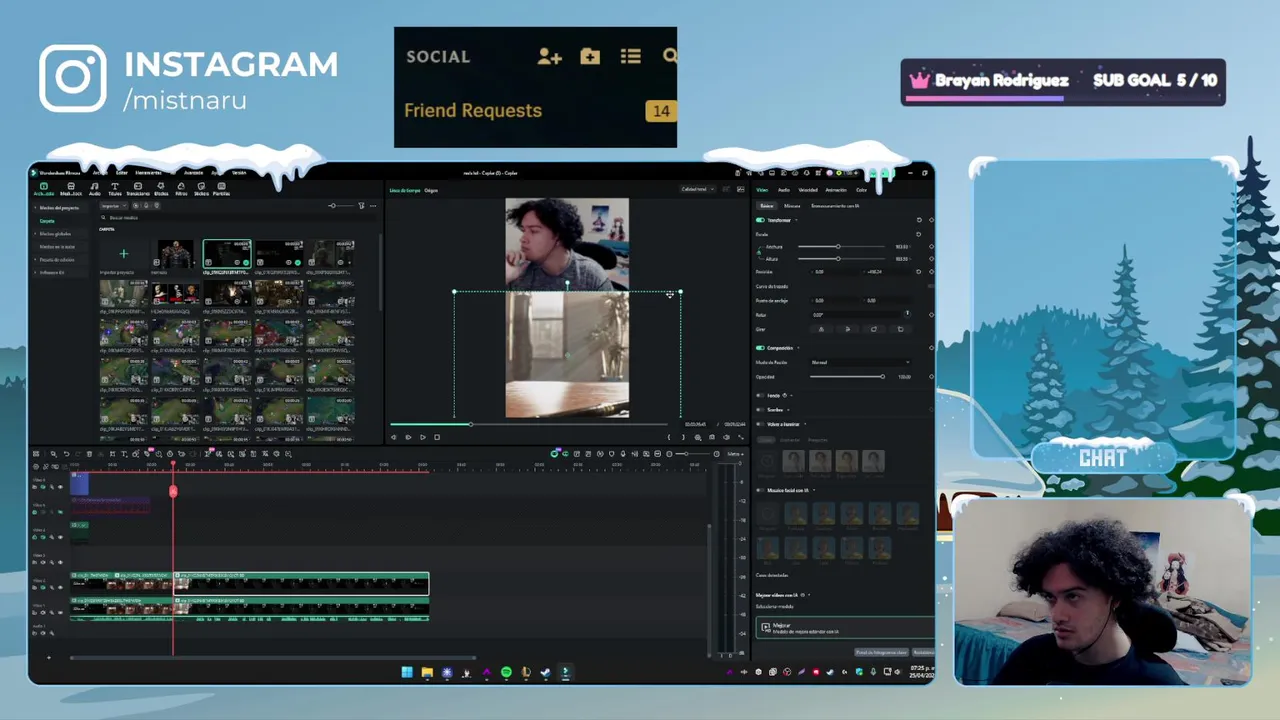Click the Windows Start button
1280x720 pixels.
(407, 672)
